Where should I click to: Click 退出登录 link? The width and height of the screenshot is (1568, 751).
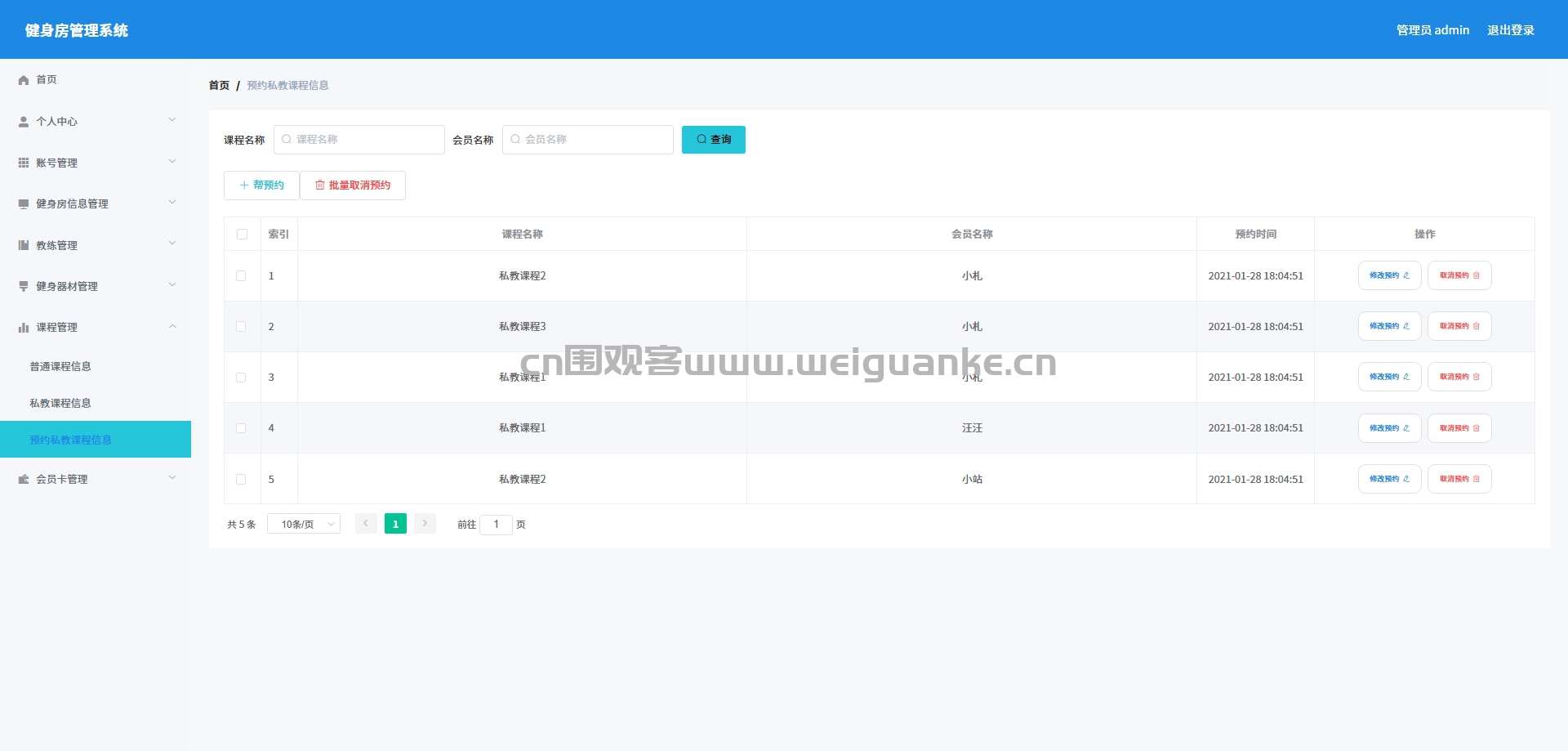(x=1511, y=30)
